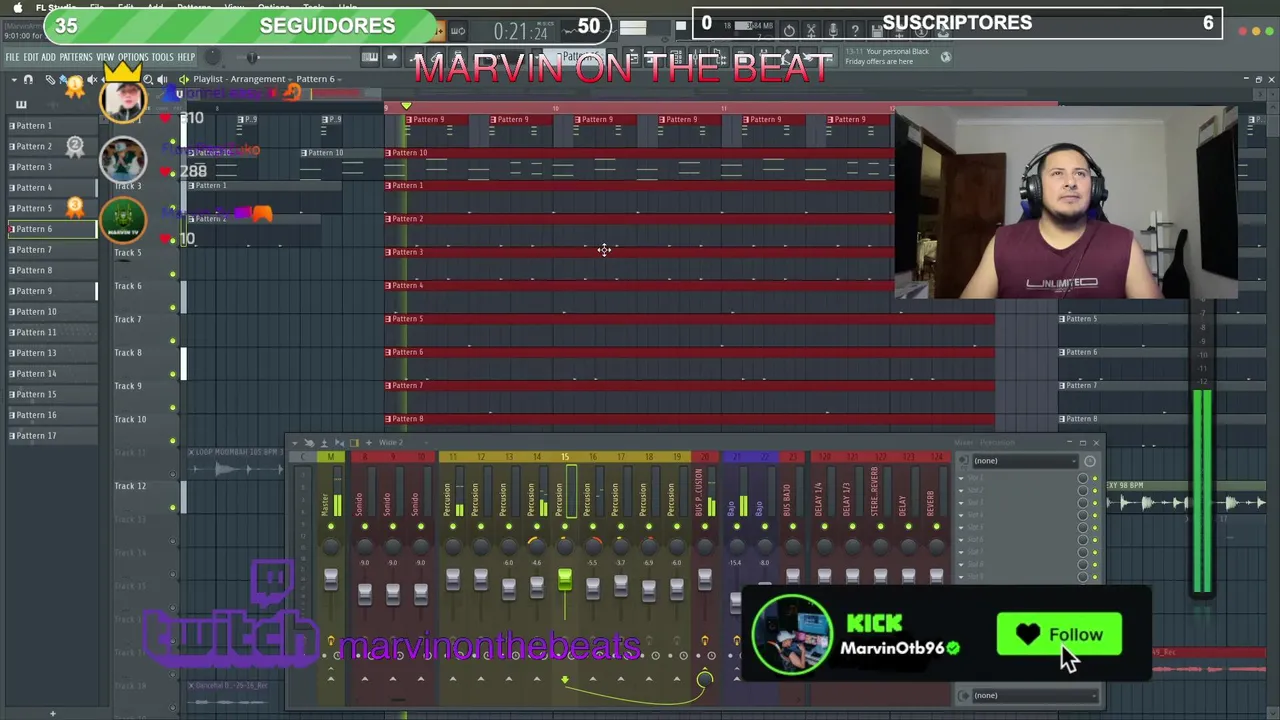Image resolution: width=1280 pixels, height=720 pixels.
Task: Click the save floppy disk icon
Action: (877, 31)
